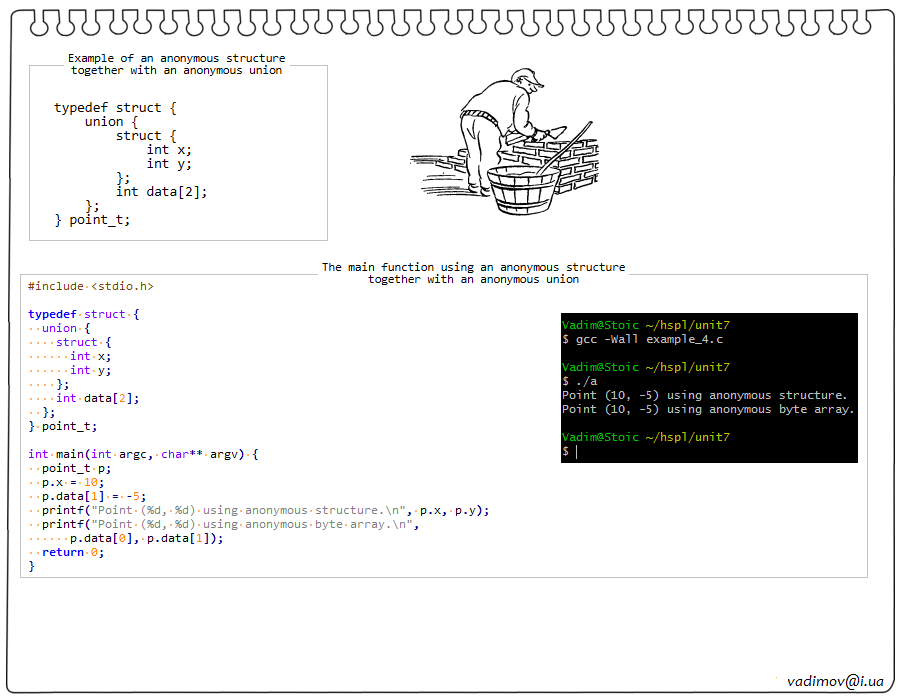Open the vadimov@i.ua email link

click(835, 680)
